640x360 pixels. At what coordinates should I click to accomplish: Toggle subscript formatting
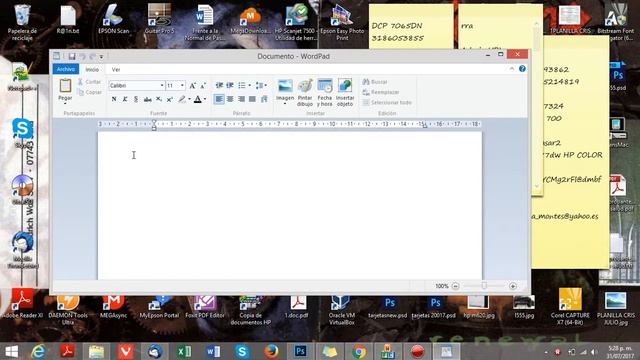[159, 99]
